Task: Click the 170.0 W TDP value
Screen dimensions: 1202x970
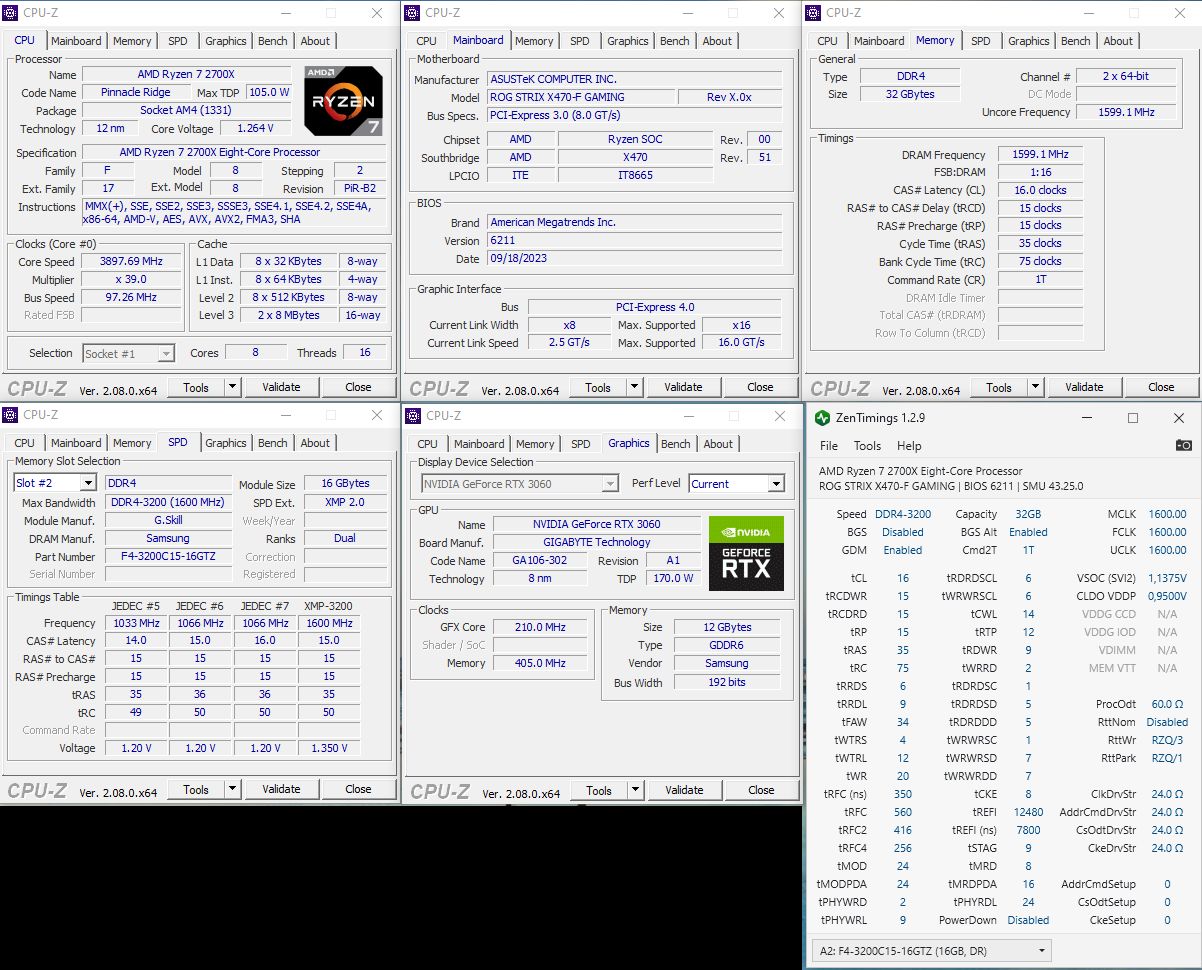Action: [x=671, y=579]
